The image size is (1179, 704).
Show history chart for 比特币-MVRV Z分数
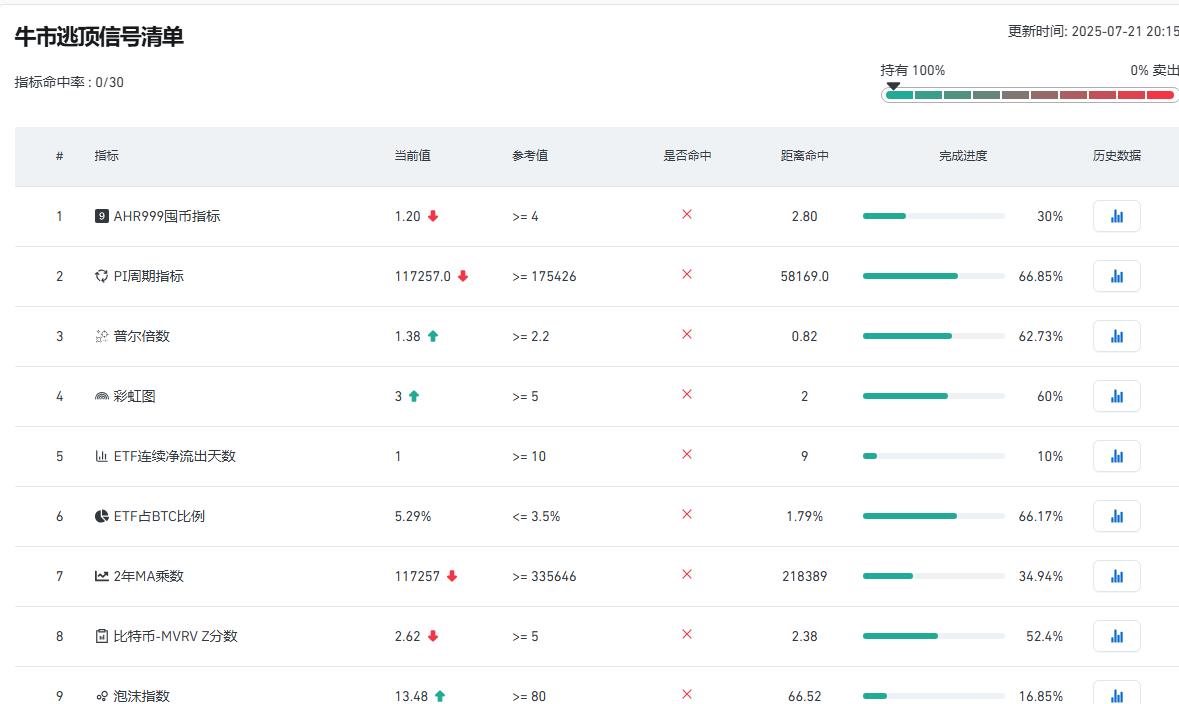point(1116,636)
